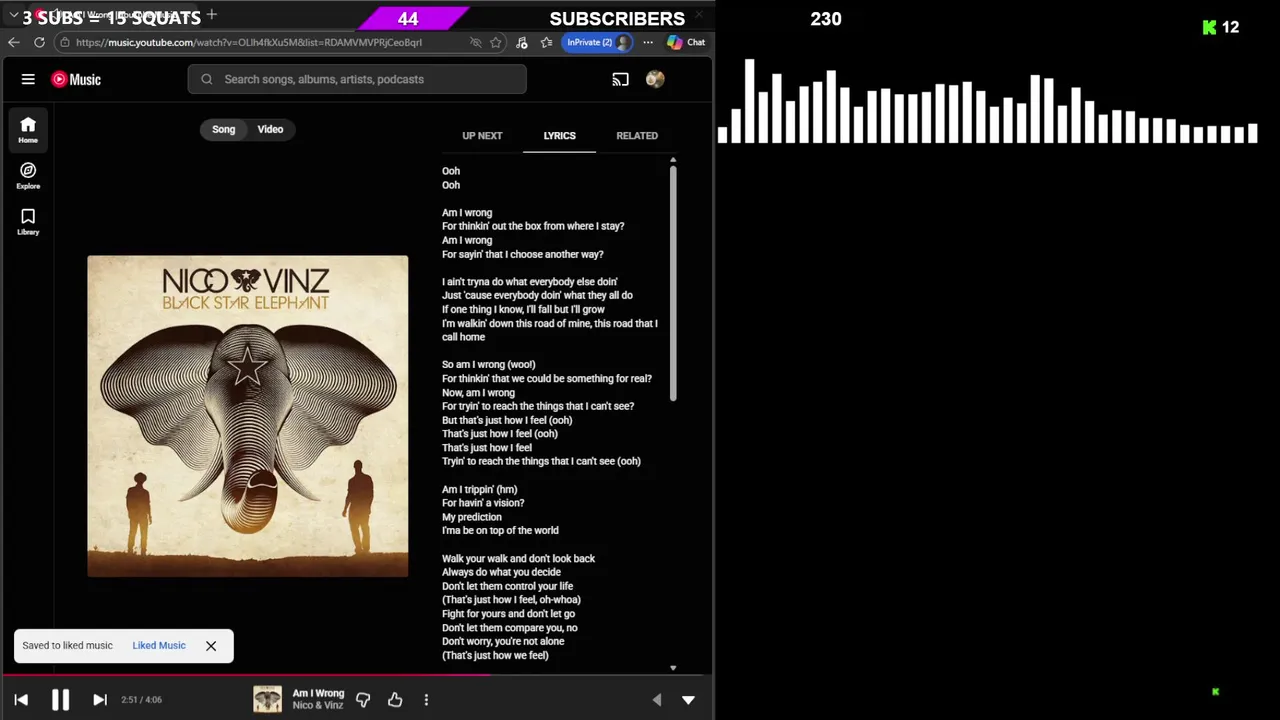Screen dimensions: 1280x720
Task: Focus the search songs, albums, artists field
Action: [x=357, y=79]
